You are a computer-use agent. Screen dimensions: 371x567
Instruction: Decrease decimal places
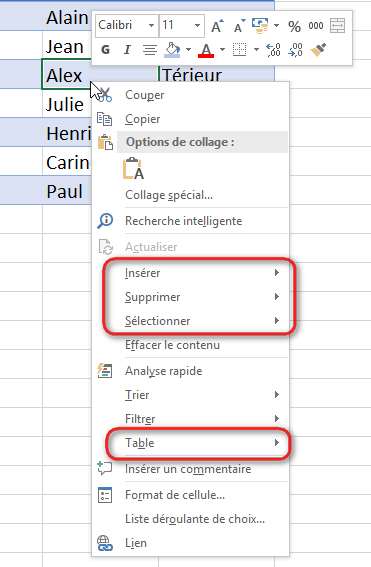(295, 50)
